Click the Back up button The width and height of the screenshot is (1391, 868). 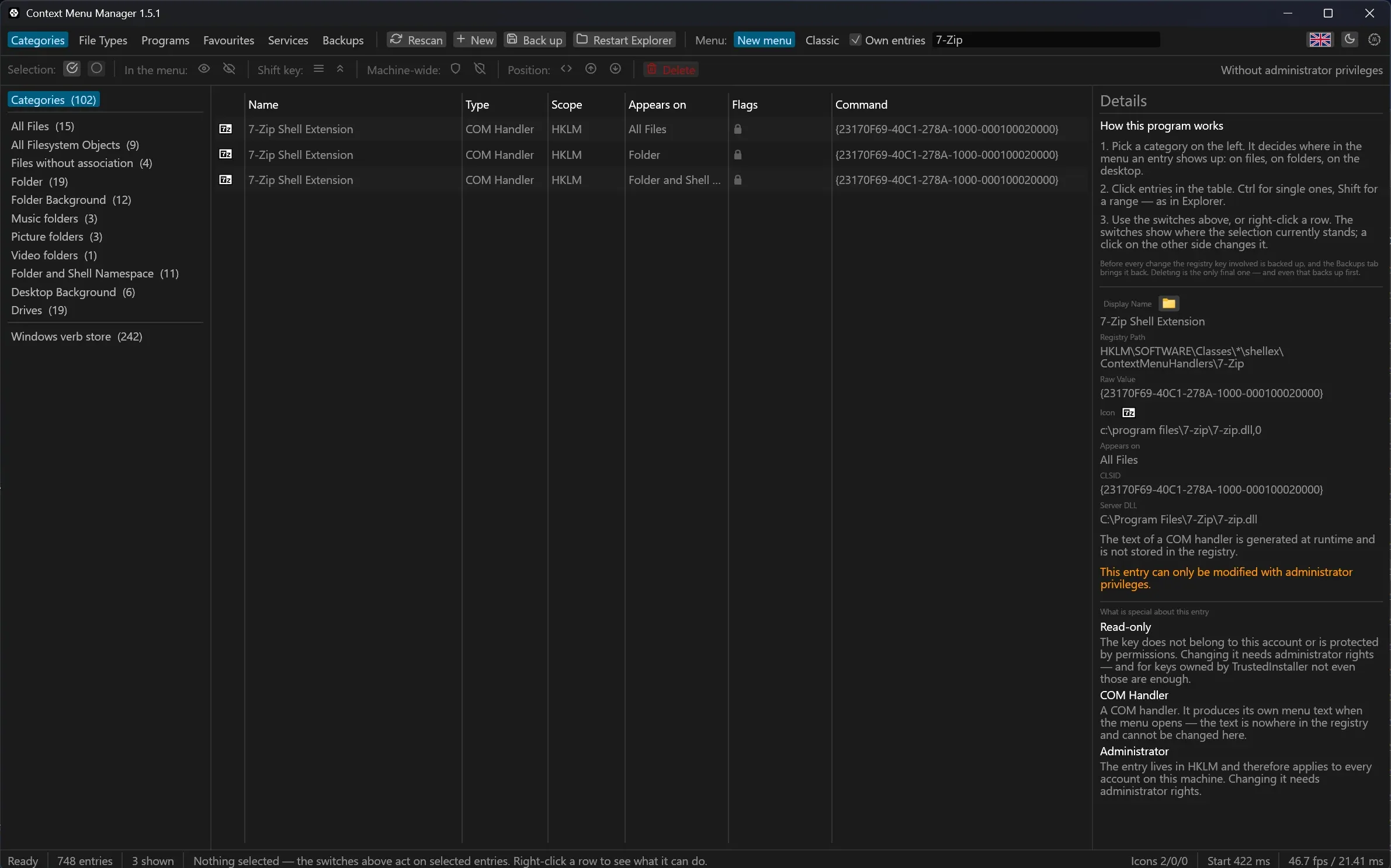coord(535,40)
